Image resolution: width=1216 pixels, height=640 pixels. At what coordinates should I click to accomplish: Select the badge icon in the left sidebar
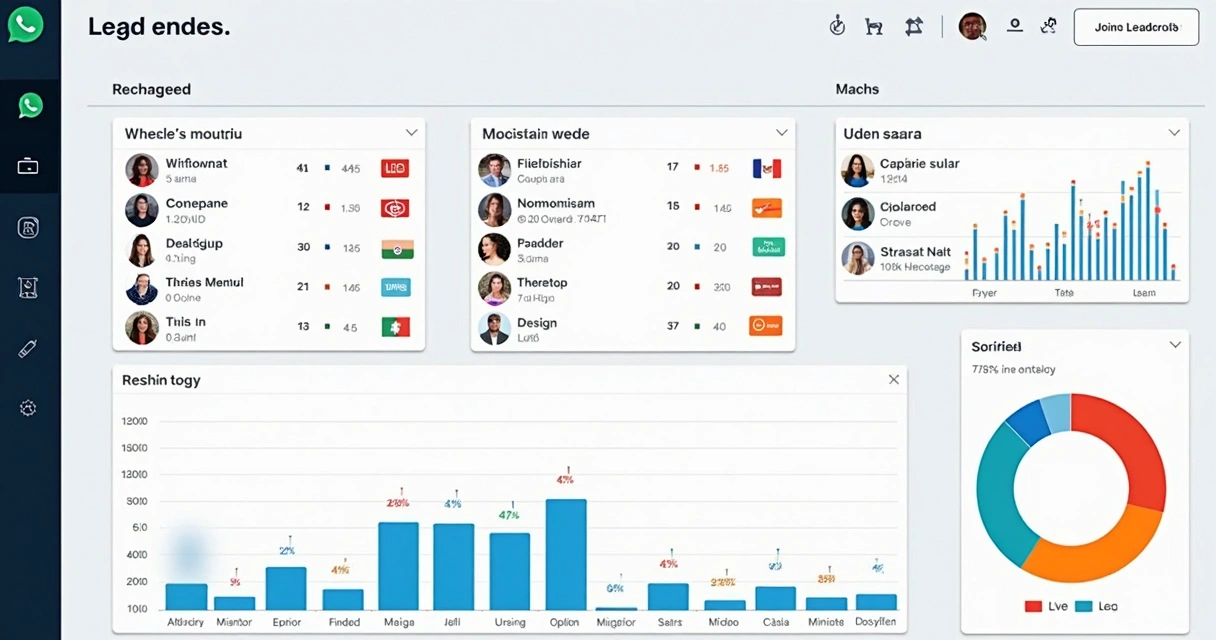coord(30,227)
